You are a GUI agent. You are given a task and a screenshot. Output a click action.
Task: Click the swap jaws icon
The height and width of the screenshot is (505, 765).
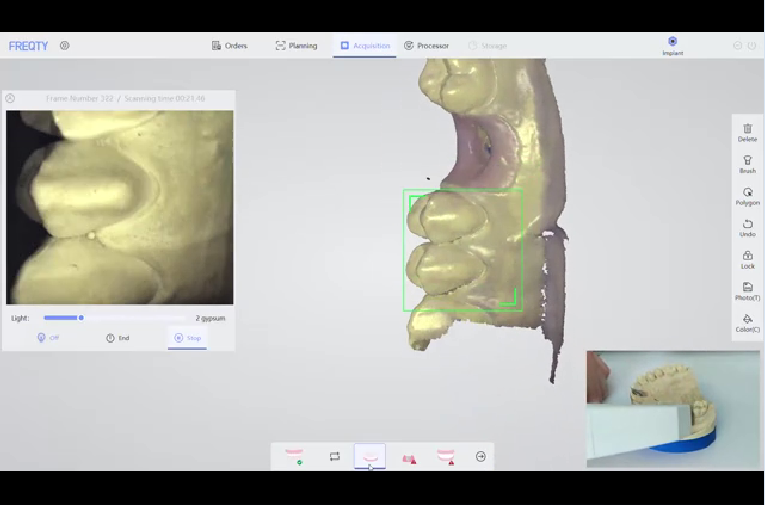(335, 456)
